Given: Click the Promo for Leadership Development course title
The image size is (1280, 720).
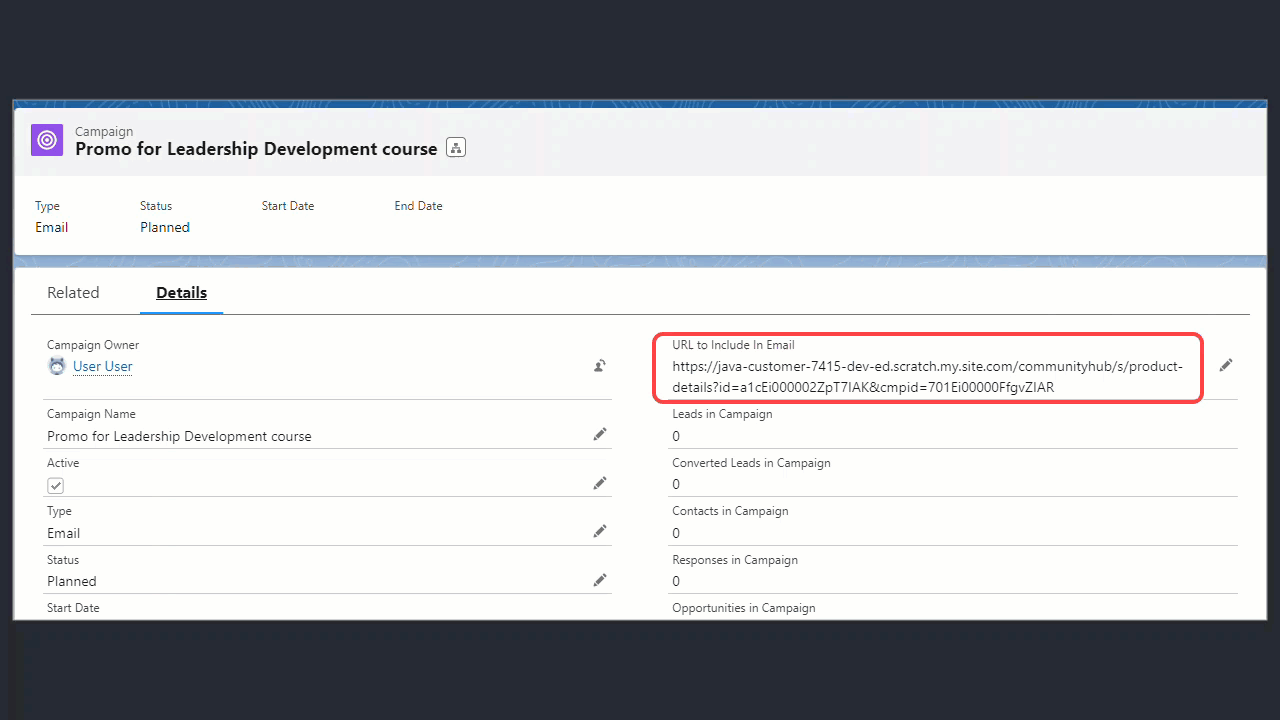Looking at the screenshot, I should [x=256, y=149].
